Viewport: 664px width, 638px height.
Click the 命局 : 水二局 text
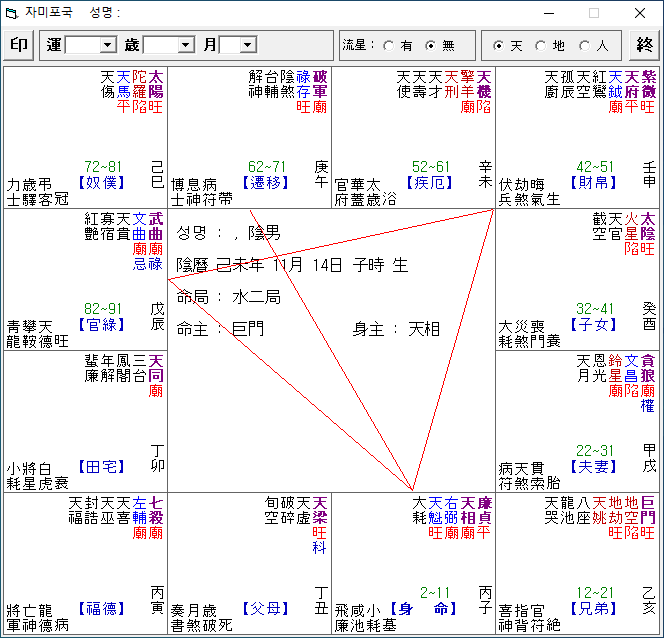point(229,297)
